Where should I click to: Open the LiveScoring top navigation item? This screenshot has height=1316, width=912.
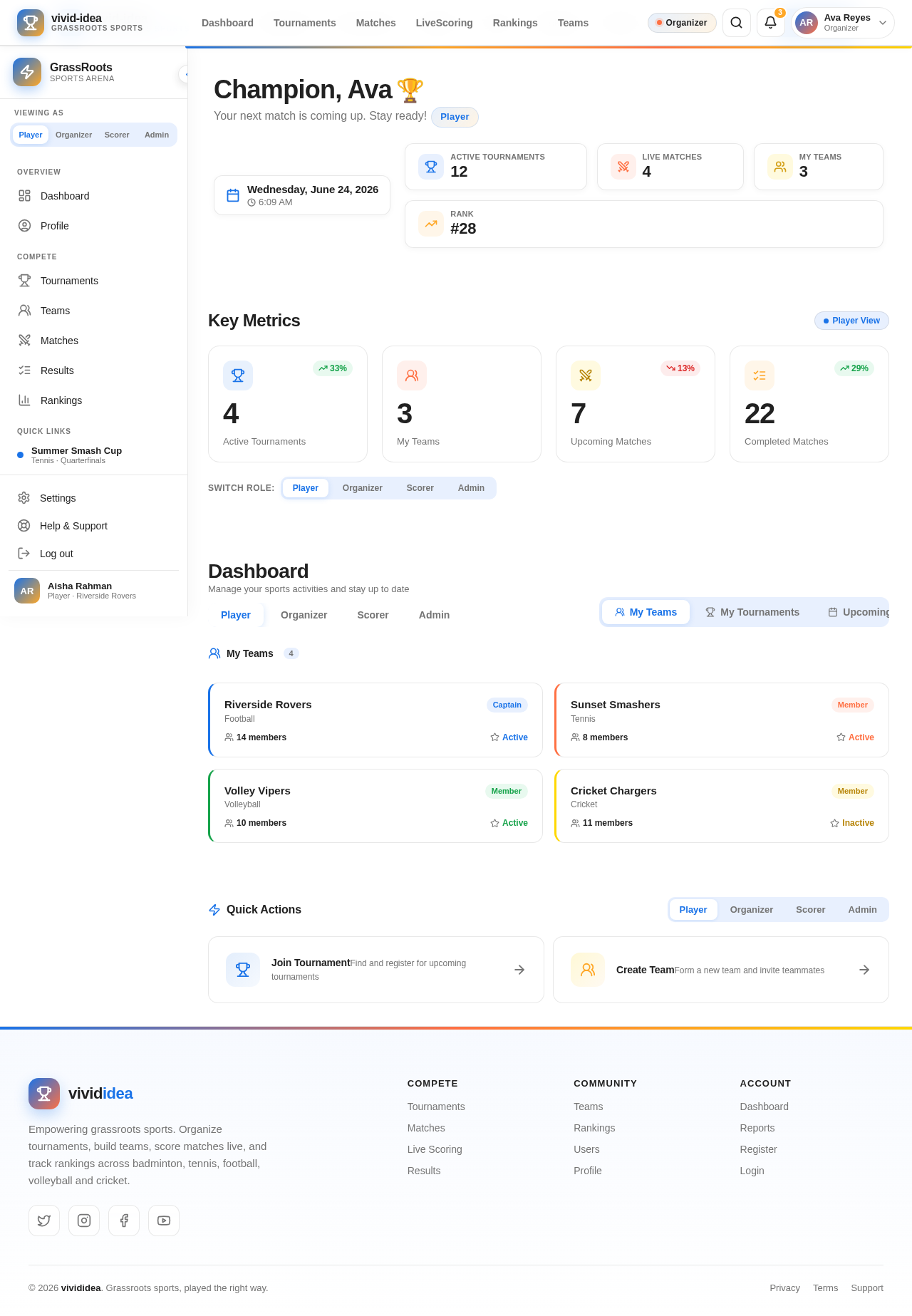click(x=445, y=23)
